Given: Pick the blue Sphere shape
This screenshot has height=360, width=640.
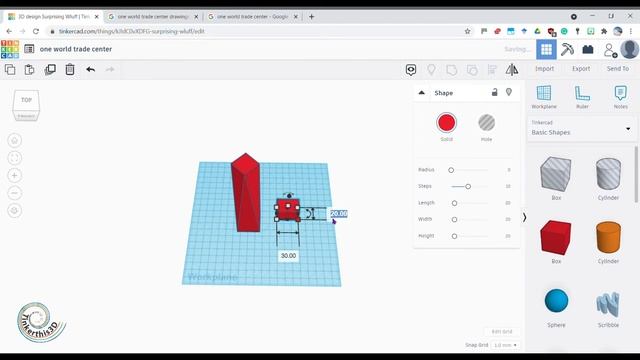Looking at the screenshot, I should point(556,301).
